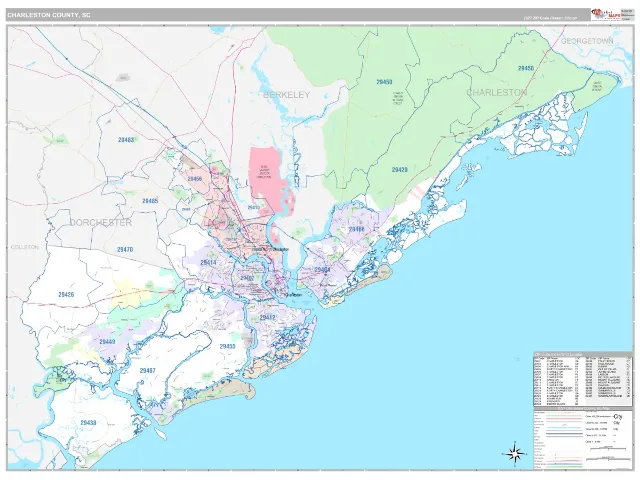Viewport: 640px width, 480px height.
Task: Select ZIP code label 29487
Action: 147,371
